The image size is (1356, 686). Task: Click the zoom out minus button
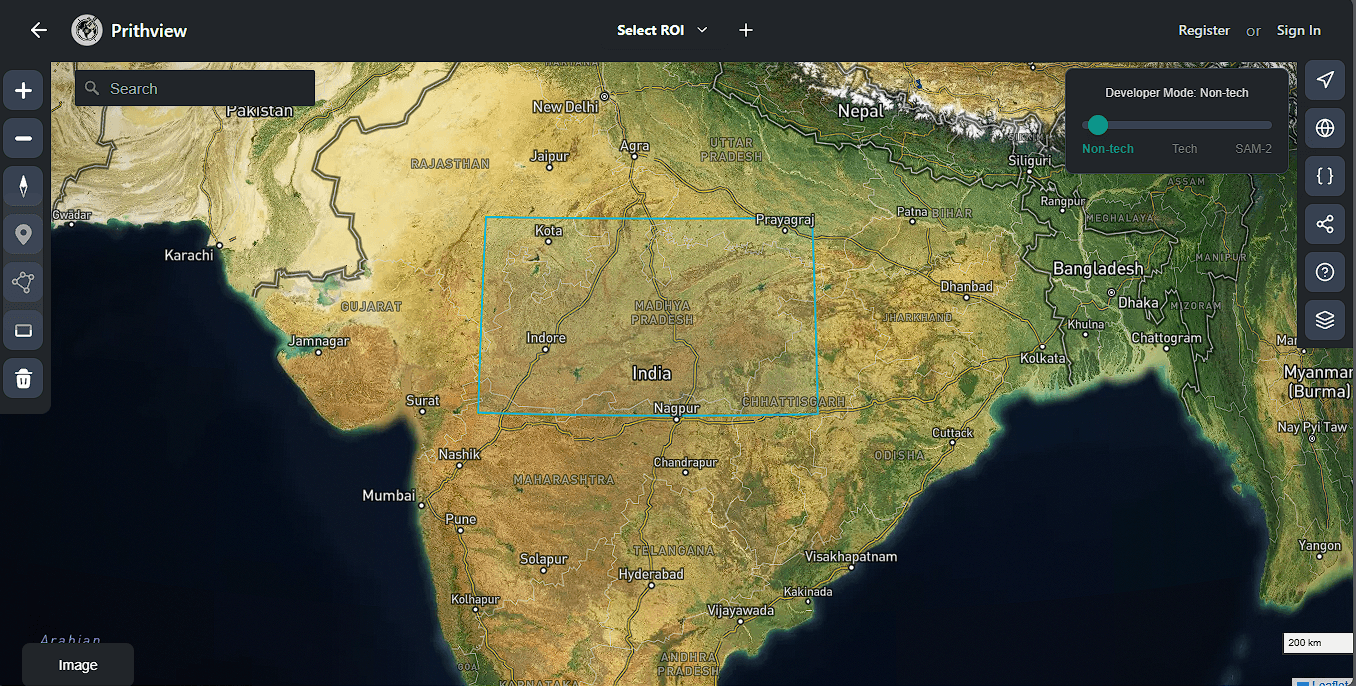tap(23, 138)
